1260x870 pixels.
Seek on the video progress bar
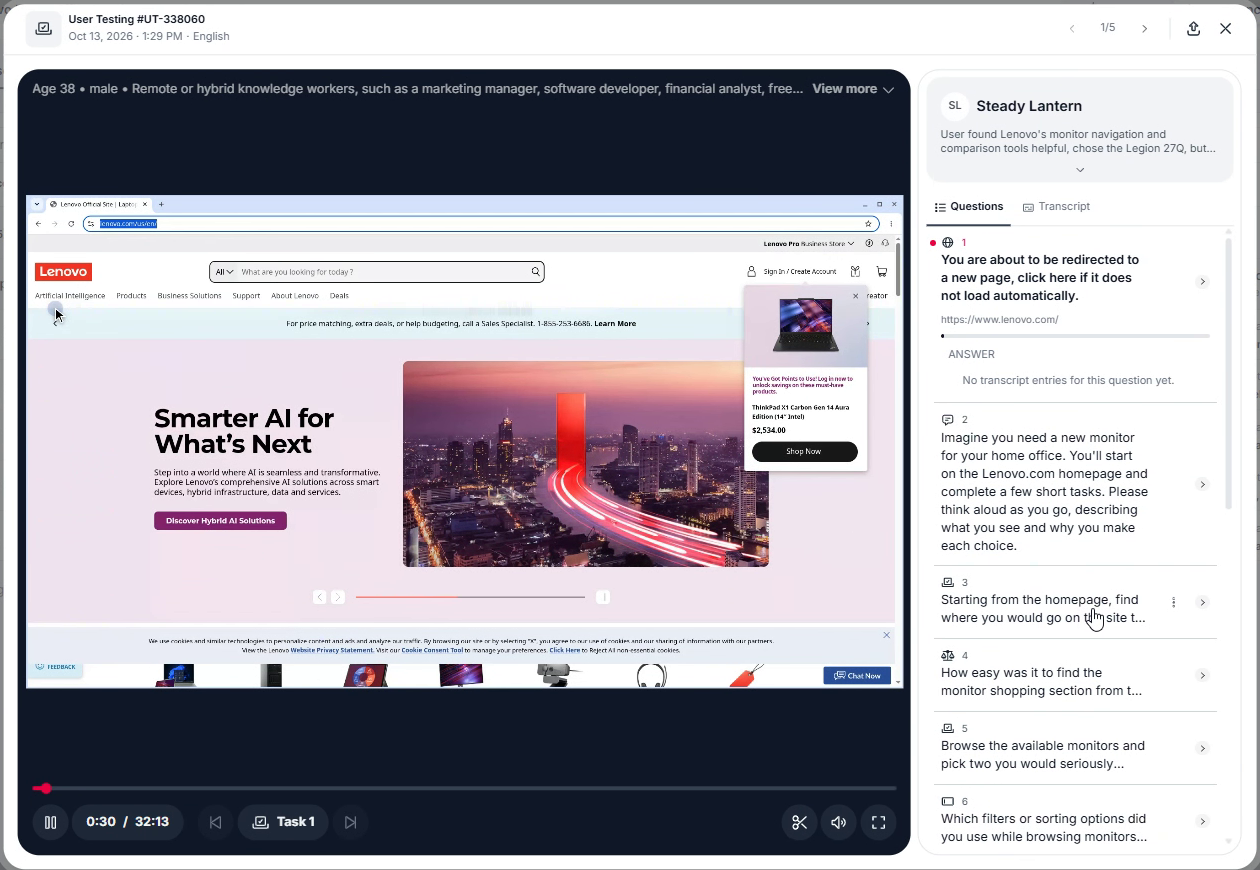point(465,788)
